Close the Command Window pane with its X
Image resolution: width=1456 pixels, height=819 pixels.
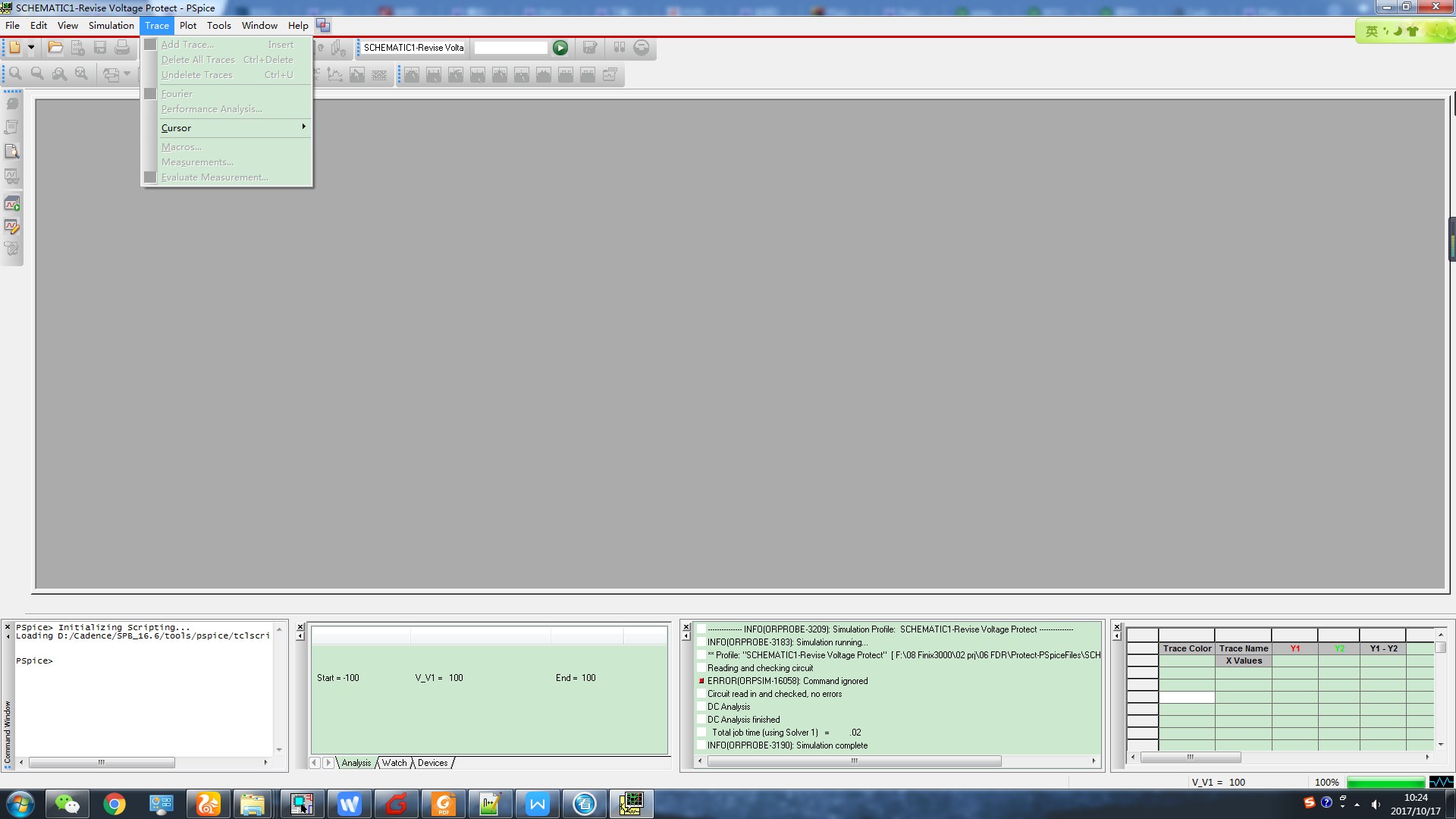click(8, 627)
